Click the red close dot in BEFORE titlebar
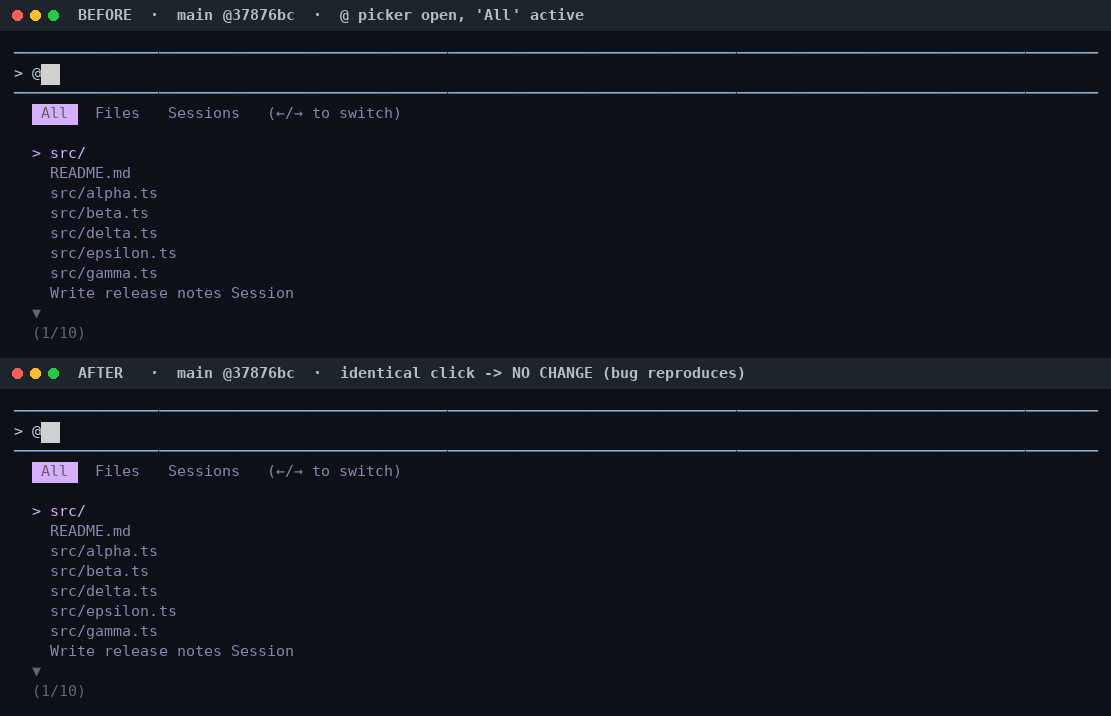Viewport: 1111px width, 716px height. pos(18,16)
